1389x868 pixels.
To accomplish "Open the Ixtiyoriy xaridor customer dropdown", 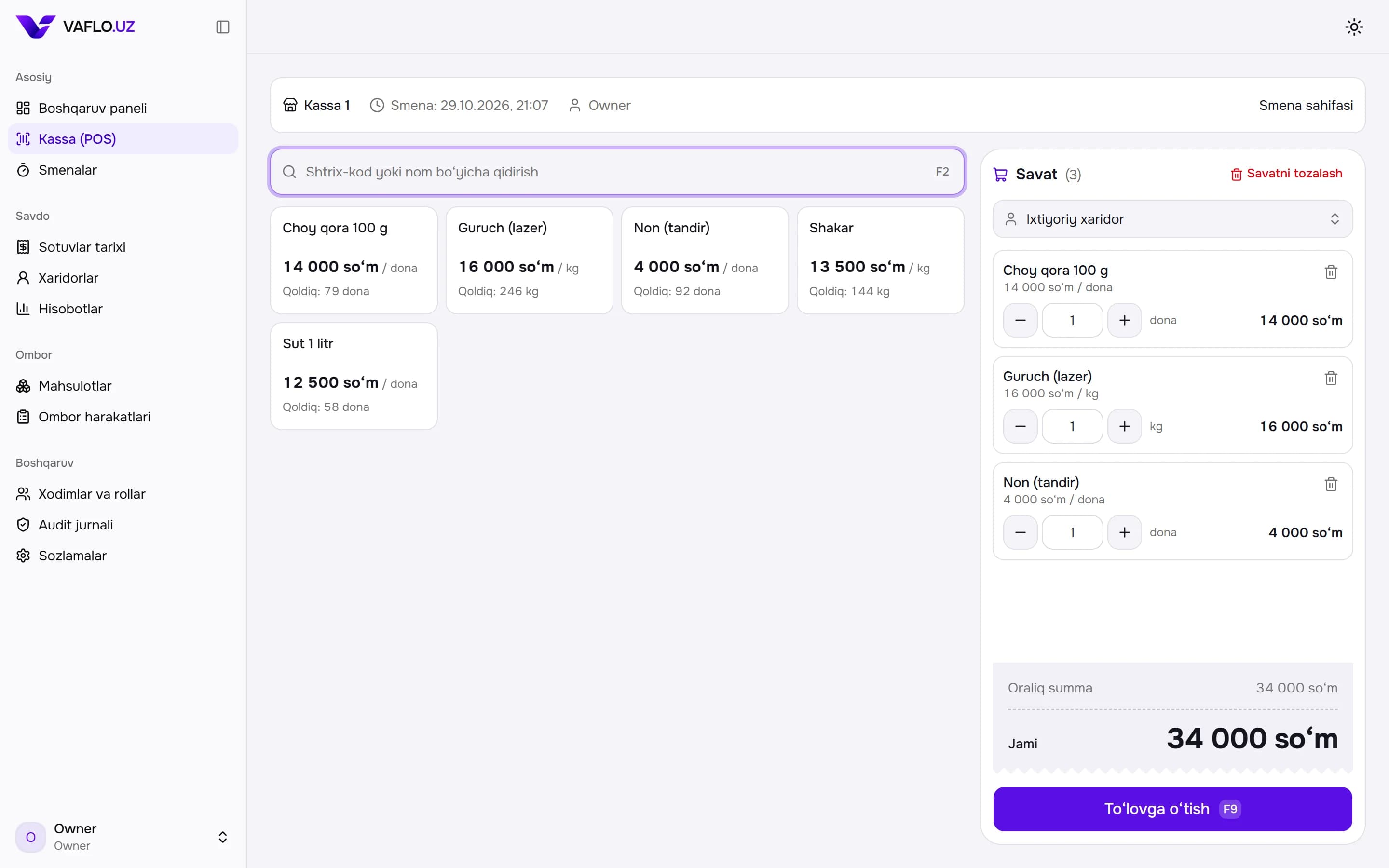I will point(1172,219).
